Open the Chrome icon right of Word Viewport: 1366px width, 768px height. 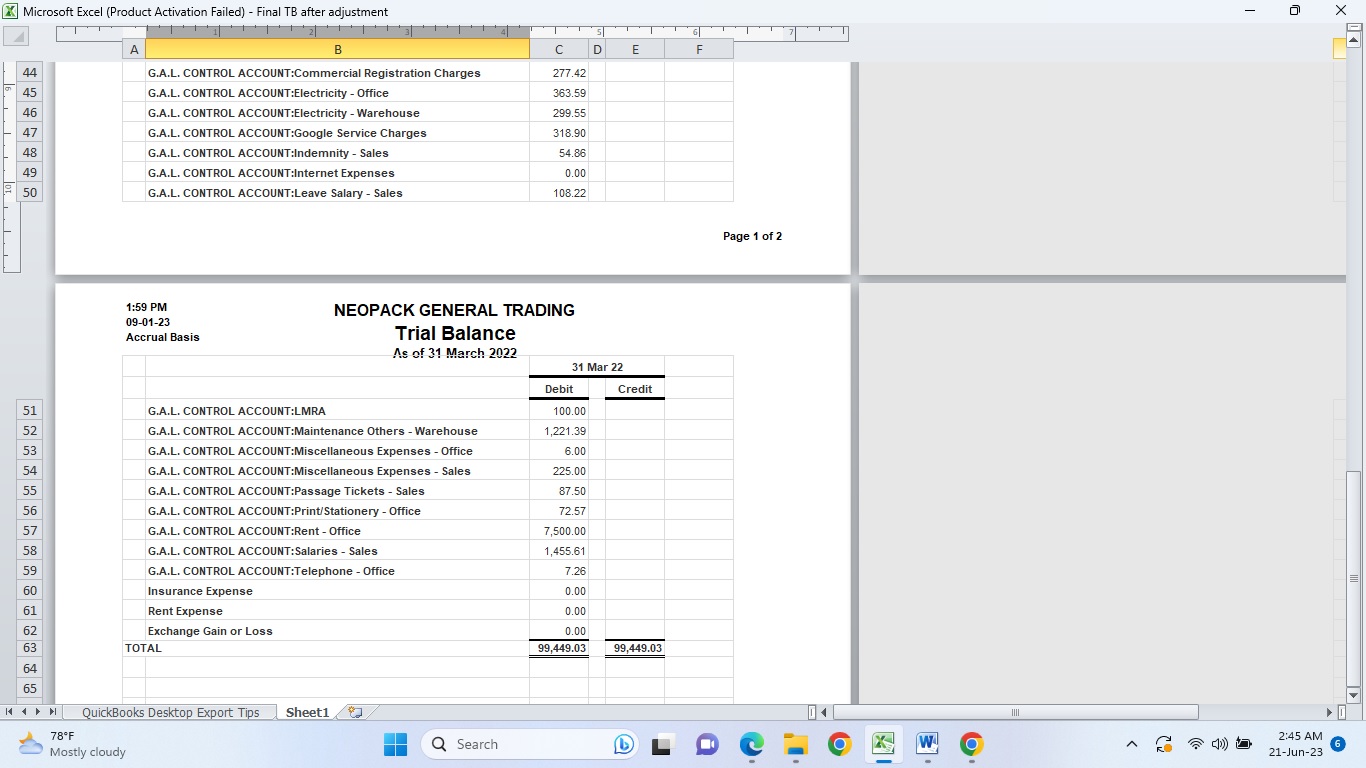(971, 744)
